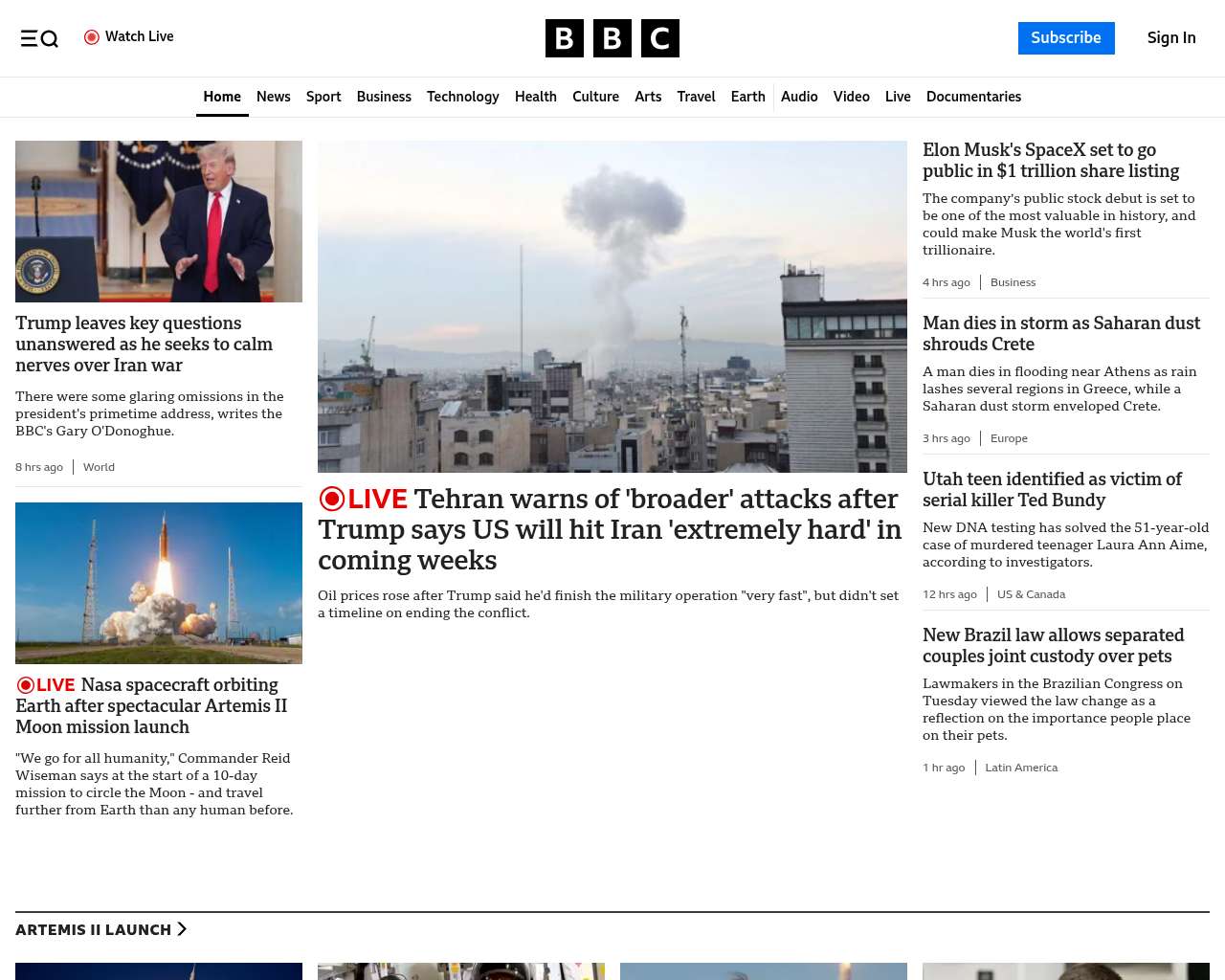1225x980 pixels.
Task: Click the Watch Live red circle icon
Action: pyautogui.click(x=92, y=37)
